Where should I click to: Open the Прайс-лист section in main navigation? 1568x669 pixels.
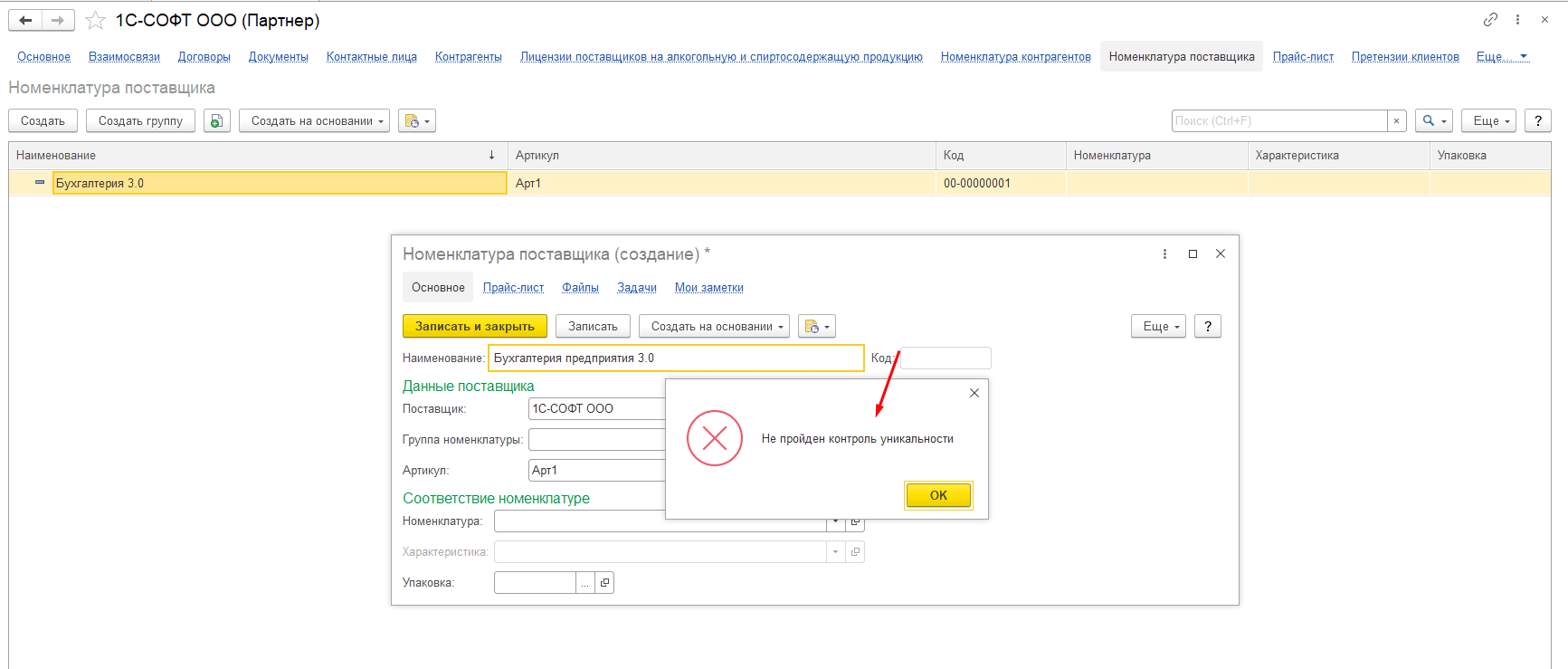coord(1303,56)
